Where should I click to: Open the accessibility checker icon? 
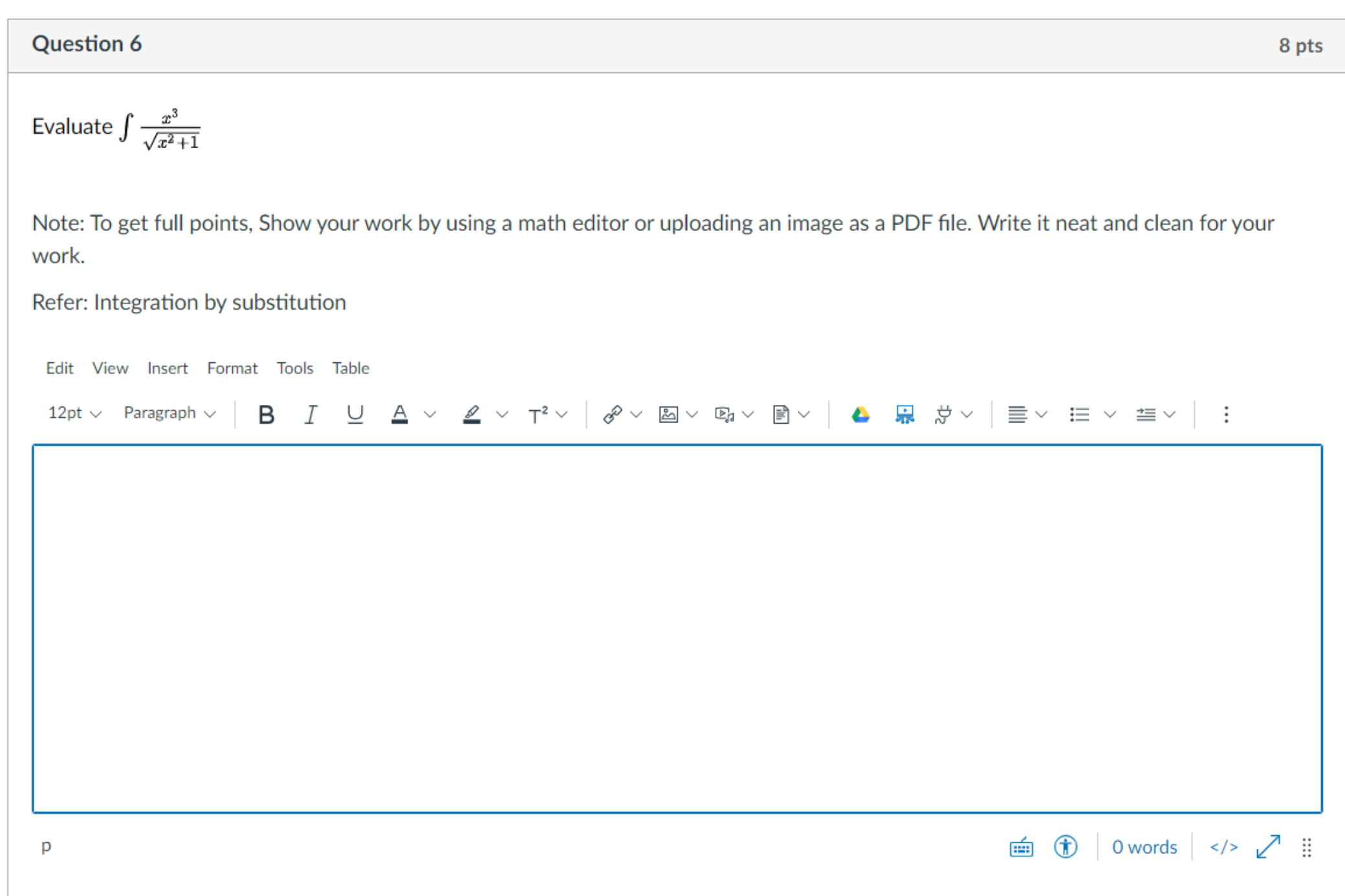tap(1065, 847)
